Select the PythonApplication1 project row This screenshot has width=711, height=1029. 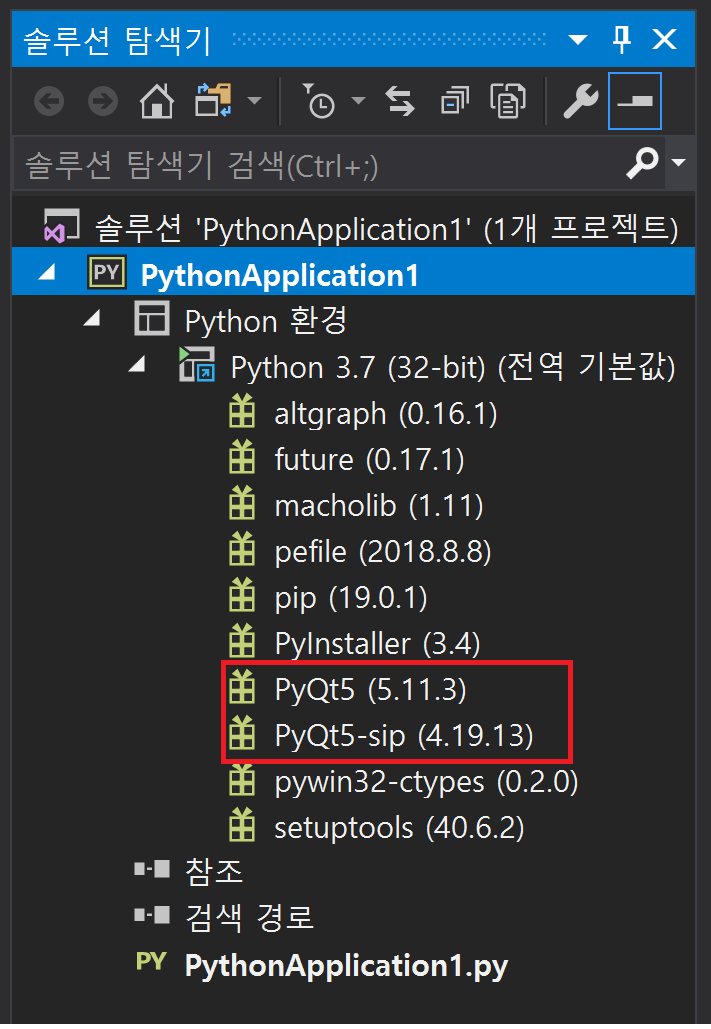[x=353, y=272]
